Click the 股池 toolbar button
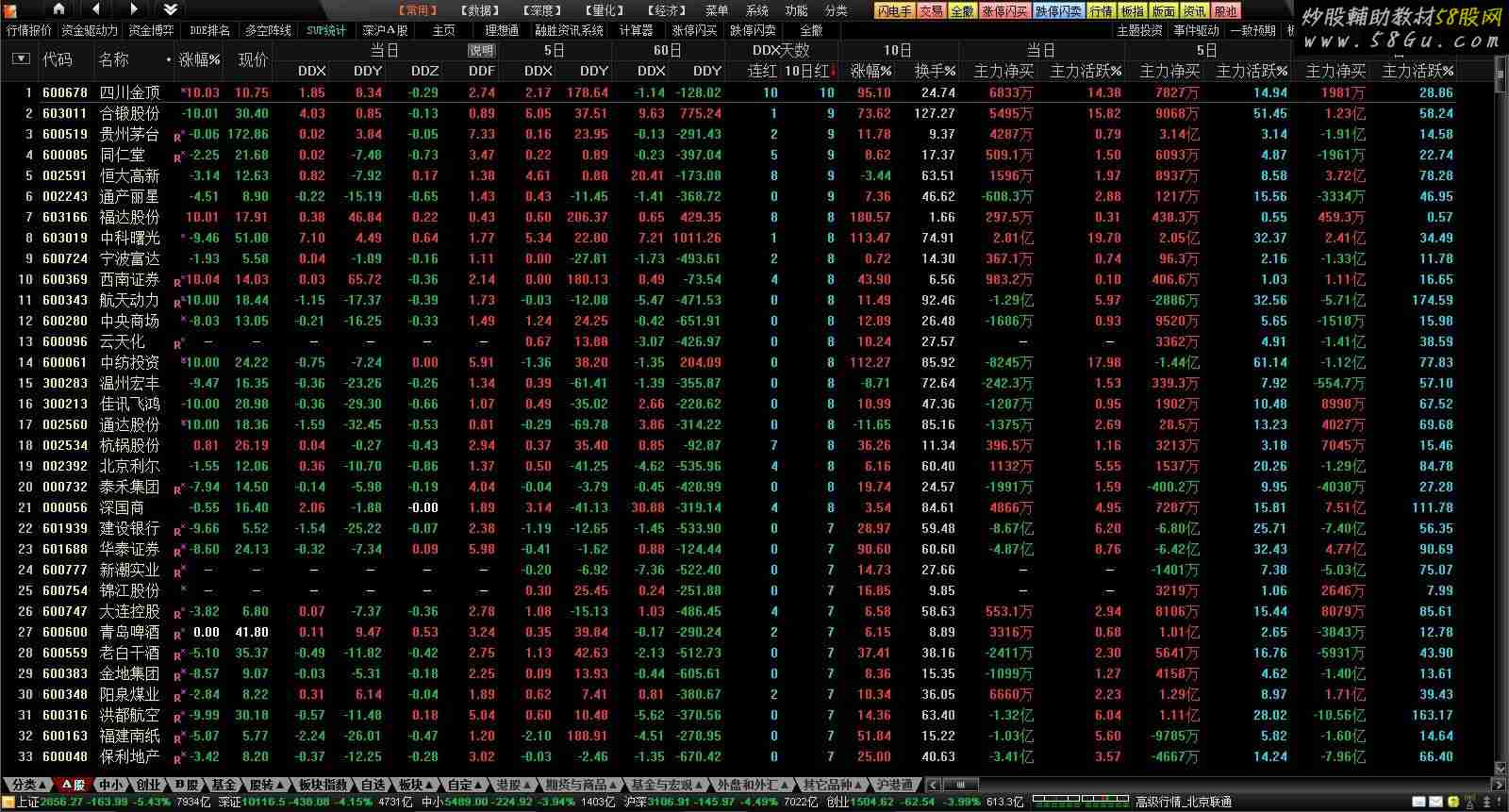Screen dimensions: 1509x812 pyautogui.click(x=1226, y=11)
